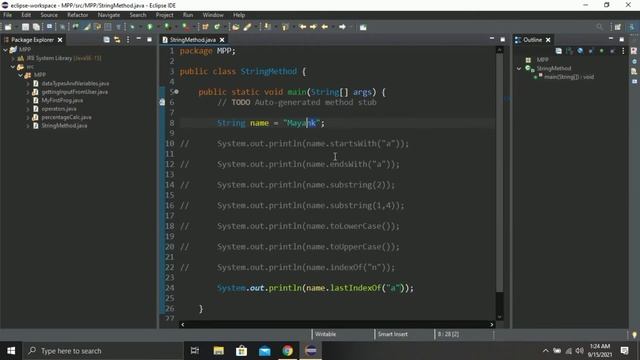Select main(String[]) : void in the Outline
Screen dimensions: 640x360
tap(569, 77)
